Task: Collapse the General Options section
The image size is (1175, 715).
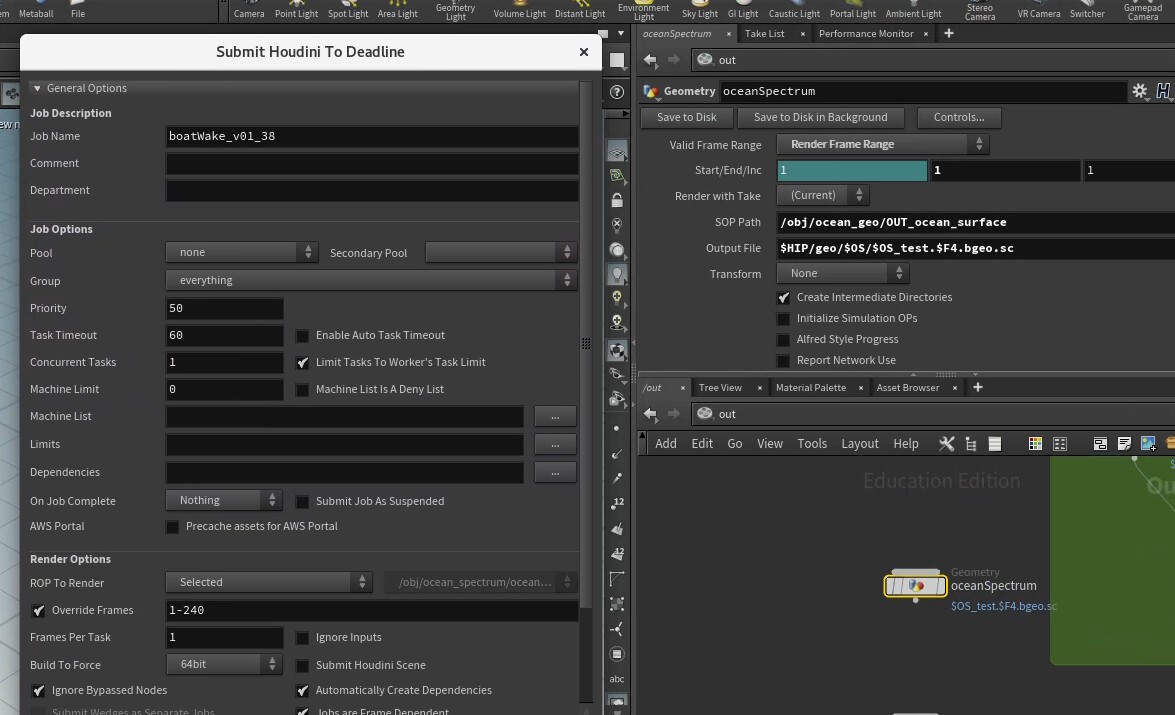Action: click(37, 88)
